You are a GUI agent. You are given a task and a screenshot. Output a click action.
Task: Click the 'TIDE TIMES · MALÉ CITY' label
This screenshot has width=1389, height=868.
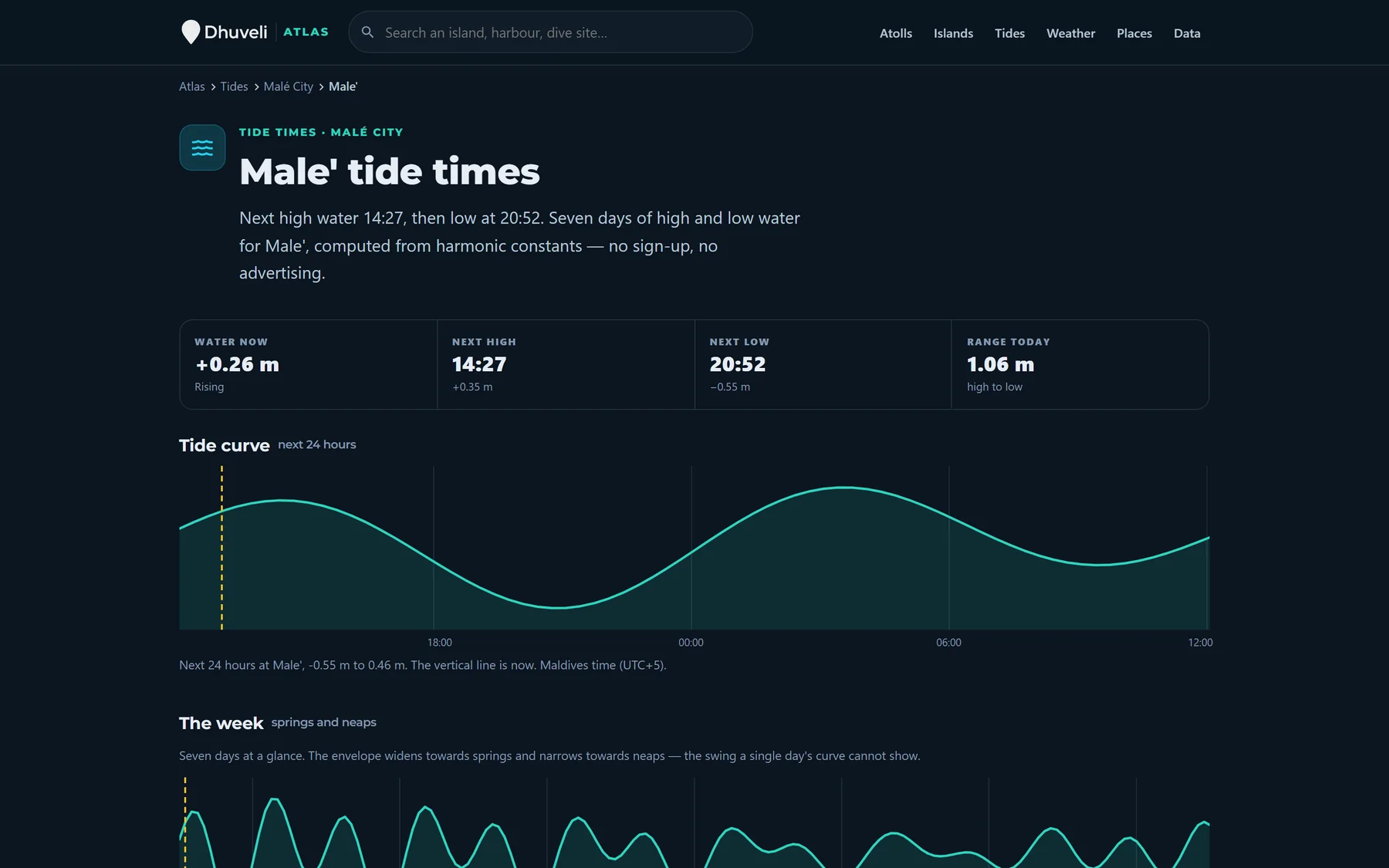click(x=321, y=132)
